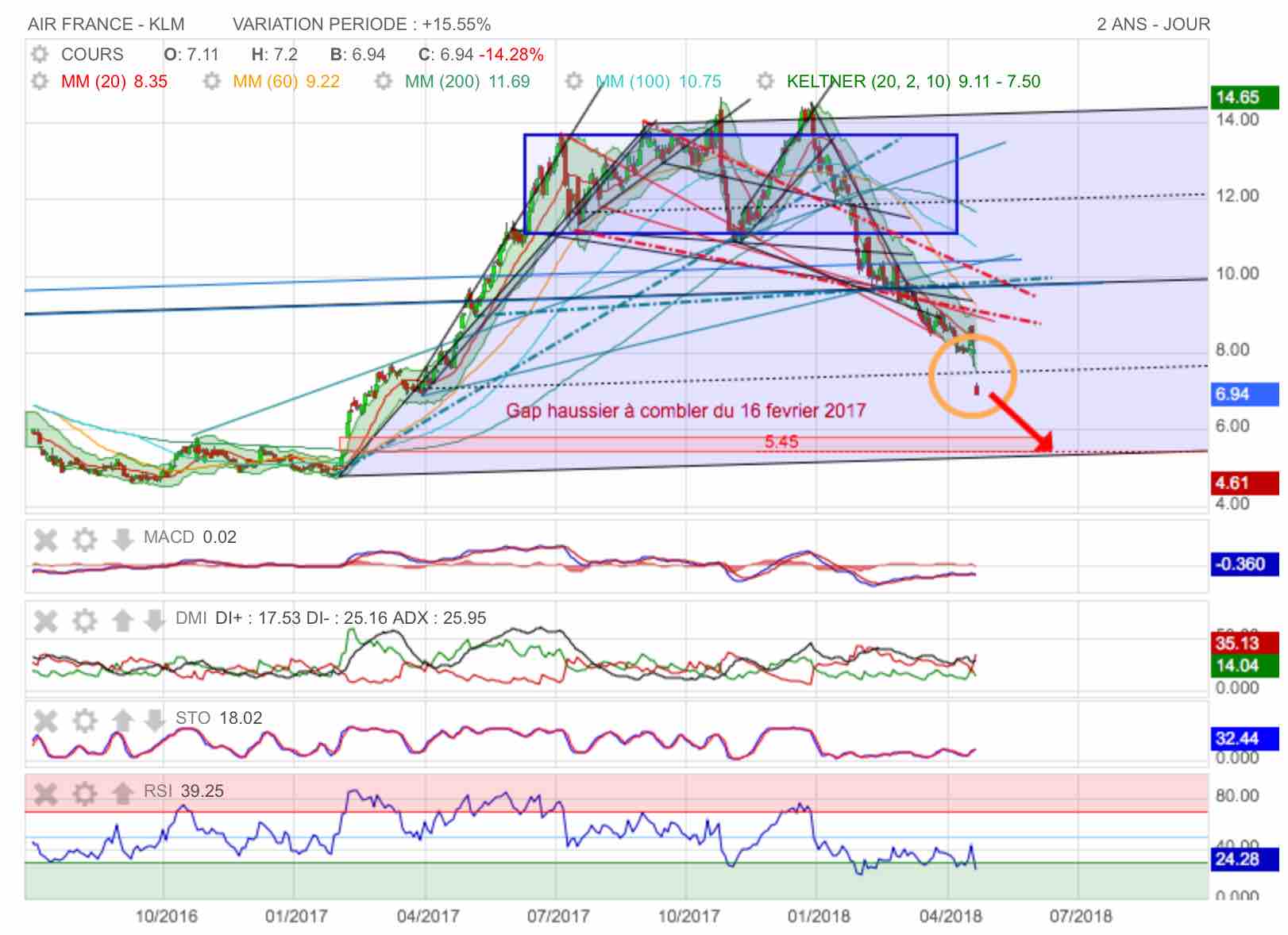Viewport: 1288px width, 935px height.
Task: Move the RSI panel up
Action: [x=122, y=793]
